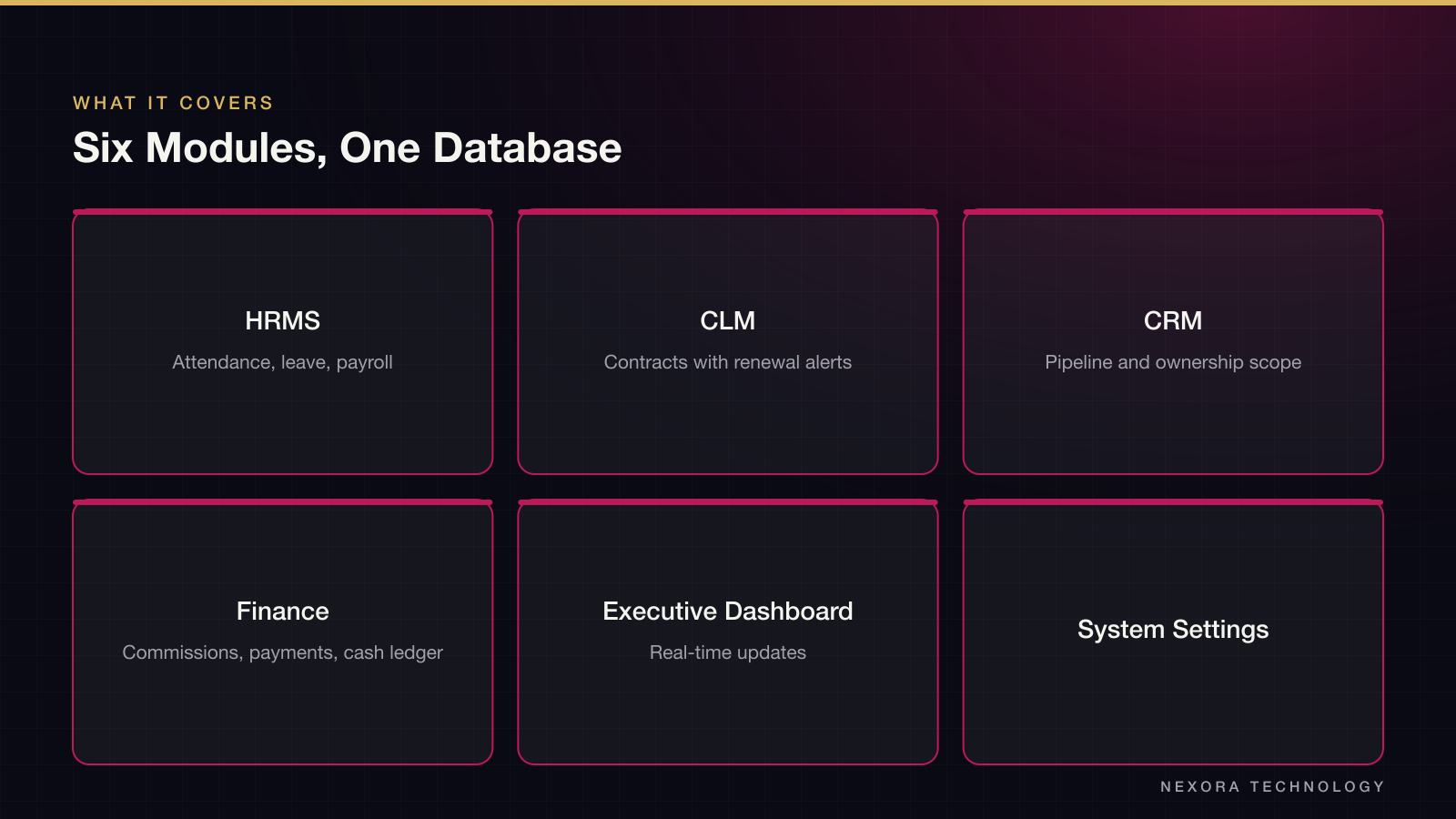Select 'Contracts with renewal alerts' text

[x=728, y=362]
